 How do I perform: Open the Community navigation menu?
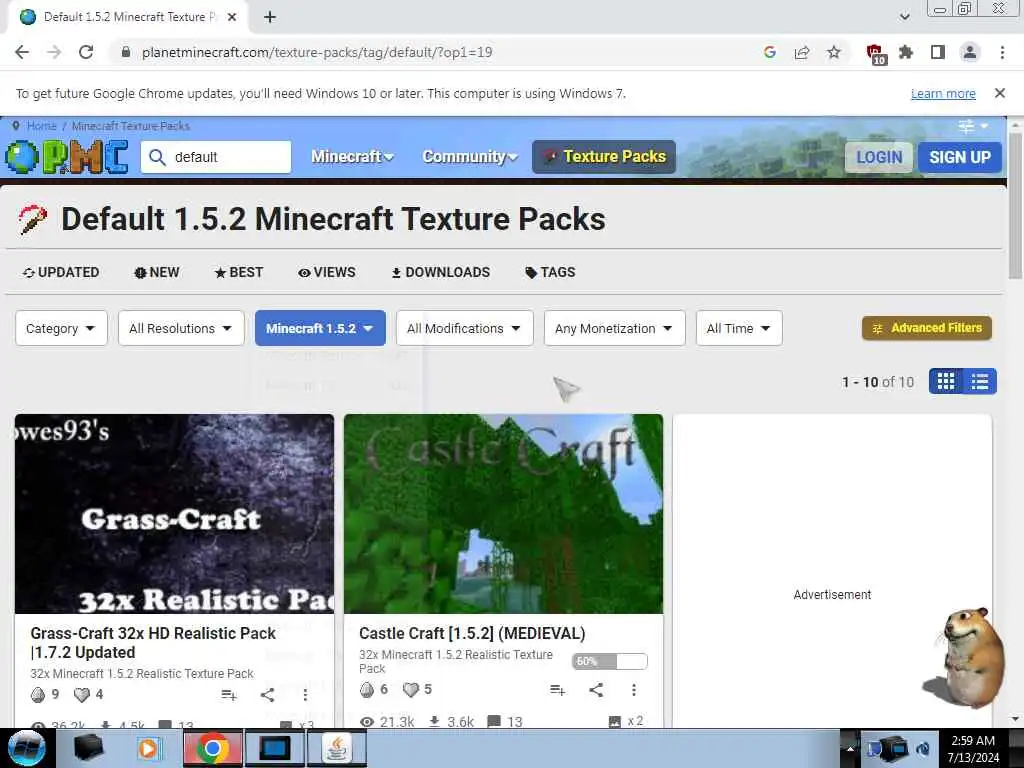(470, 157)
